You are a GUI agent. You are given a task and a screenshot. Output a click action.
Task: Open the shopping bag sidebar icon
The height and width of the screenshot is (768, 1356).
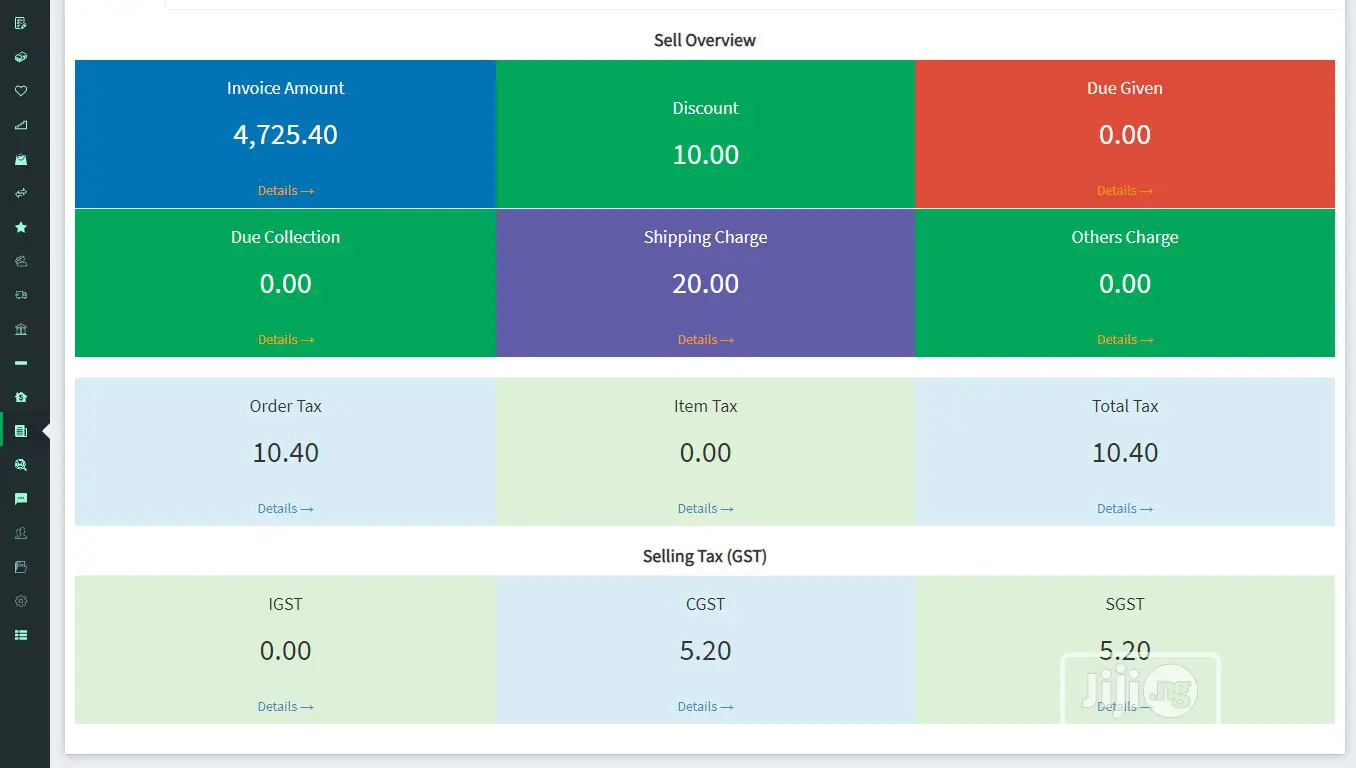pos(21,159)
